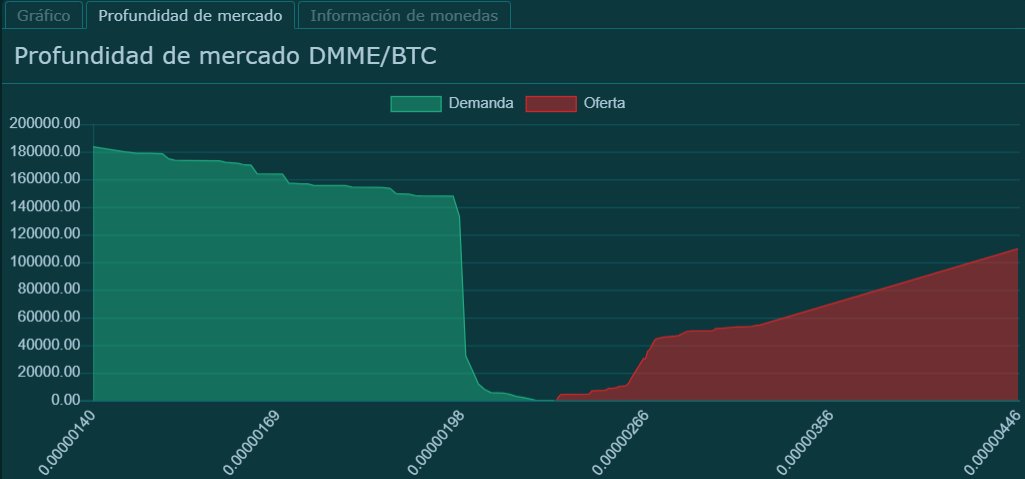Select the Profundidad de mercado tab
The width and height of the screenshot is (1025, 479).
190,16
